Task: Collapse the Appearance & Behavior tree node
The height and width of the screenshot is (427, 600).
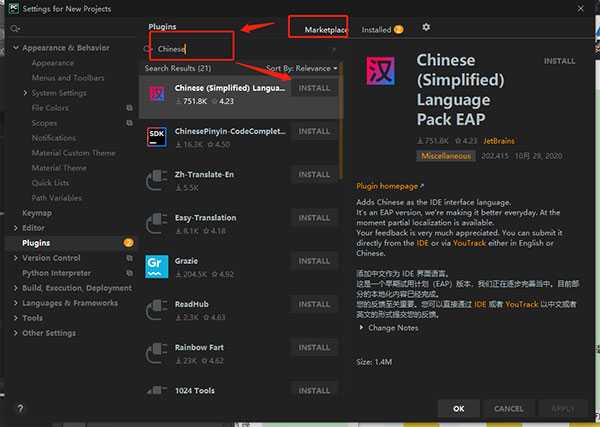Action: (15, 48)
